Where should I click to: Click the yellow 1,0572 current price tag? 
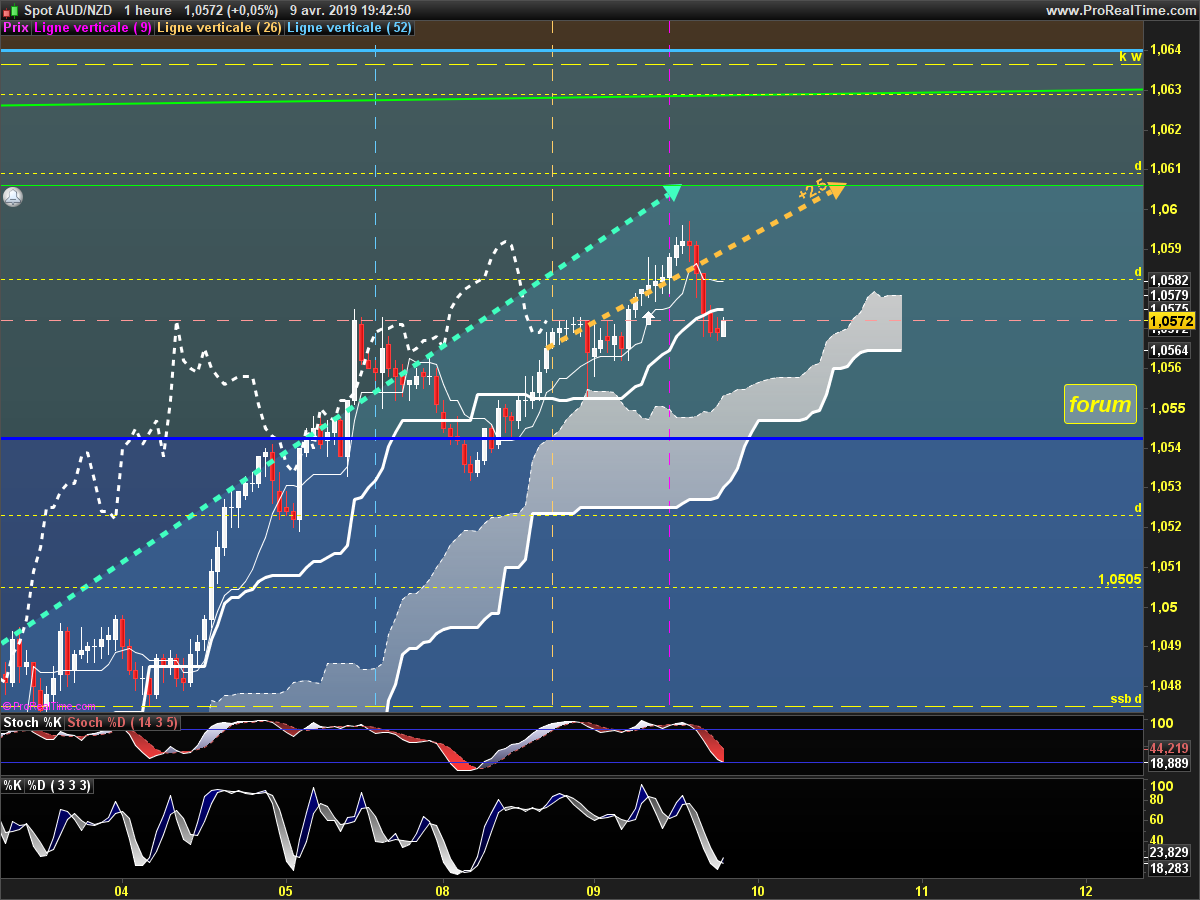pyautogui.click(x=1172, y=321)
